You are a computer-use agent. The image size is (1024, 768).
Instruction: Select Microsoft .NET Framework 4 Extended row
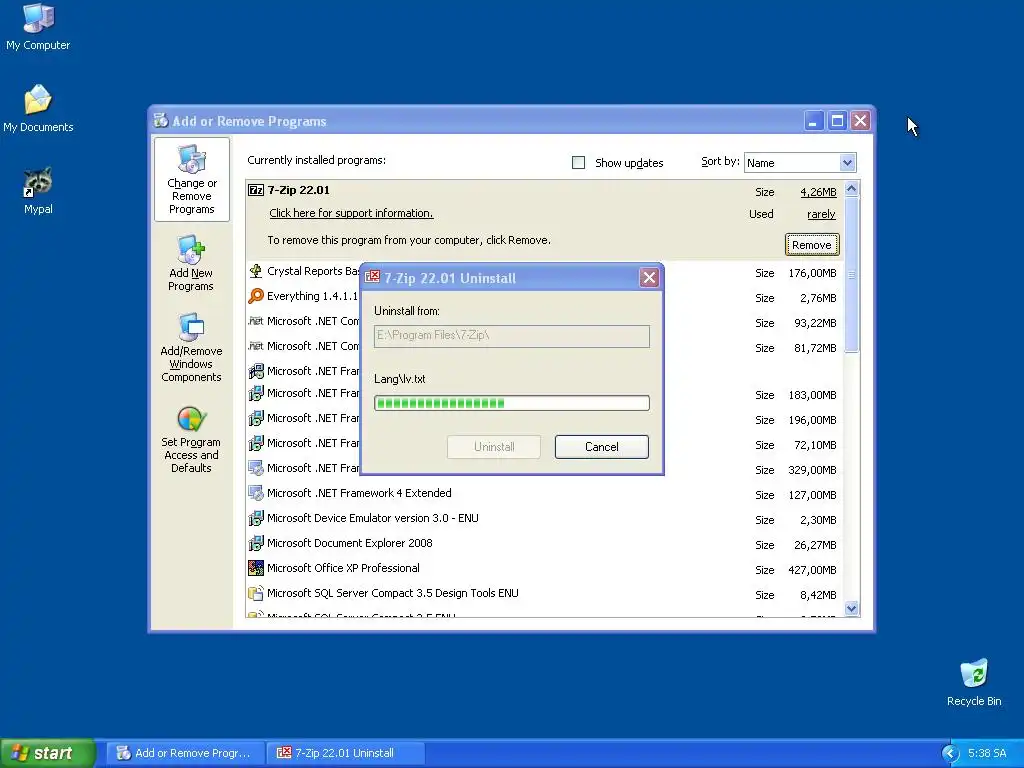click(545, 493)
